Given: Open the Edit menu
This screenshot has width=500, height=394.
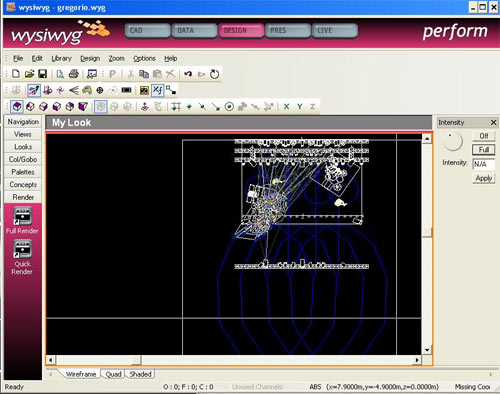Looking at the screenshot, I should 37,58.
